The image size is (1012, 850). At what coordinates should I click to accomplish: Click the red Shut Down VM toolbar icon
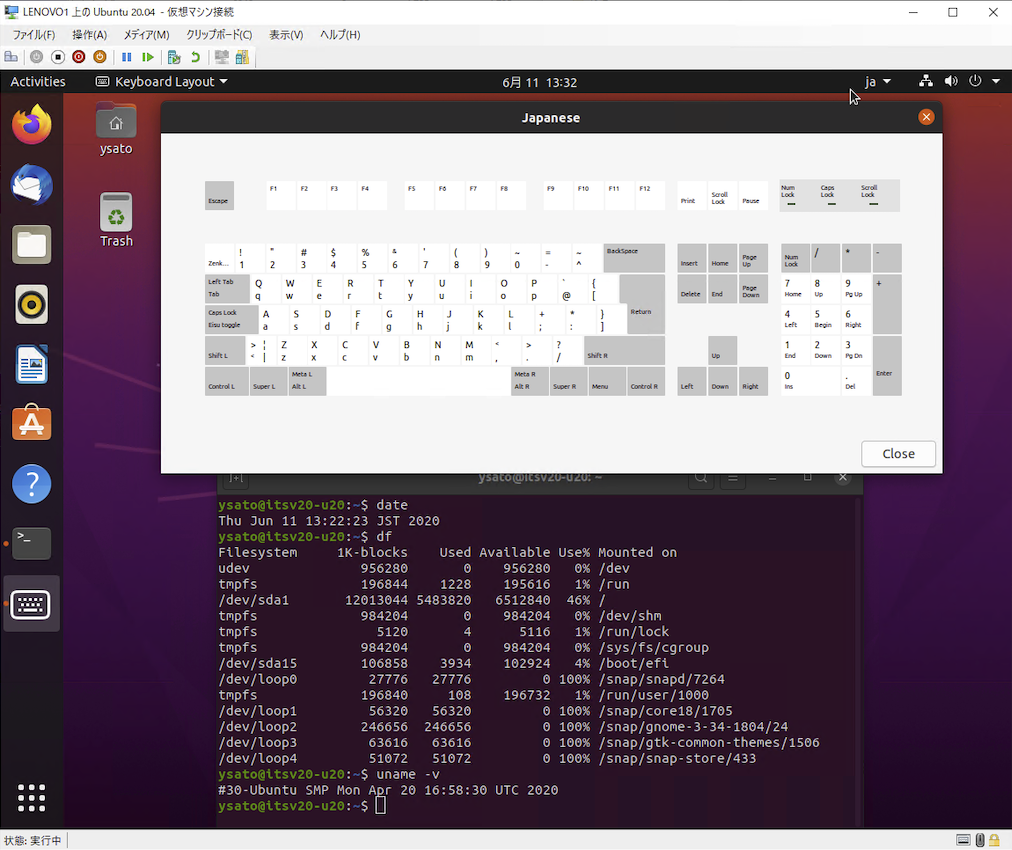78,57
